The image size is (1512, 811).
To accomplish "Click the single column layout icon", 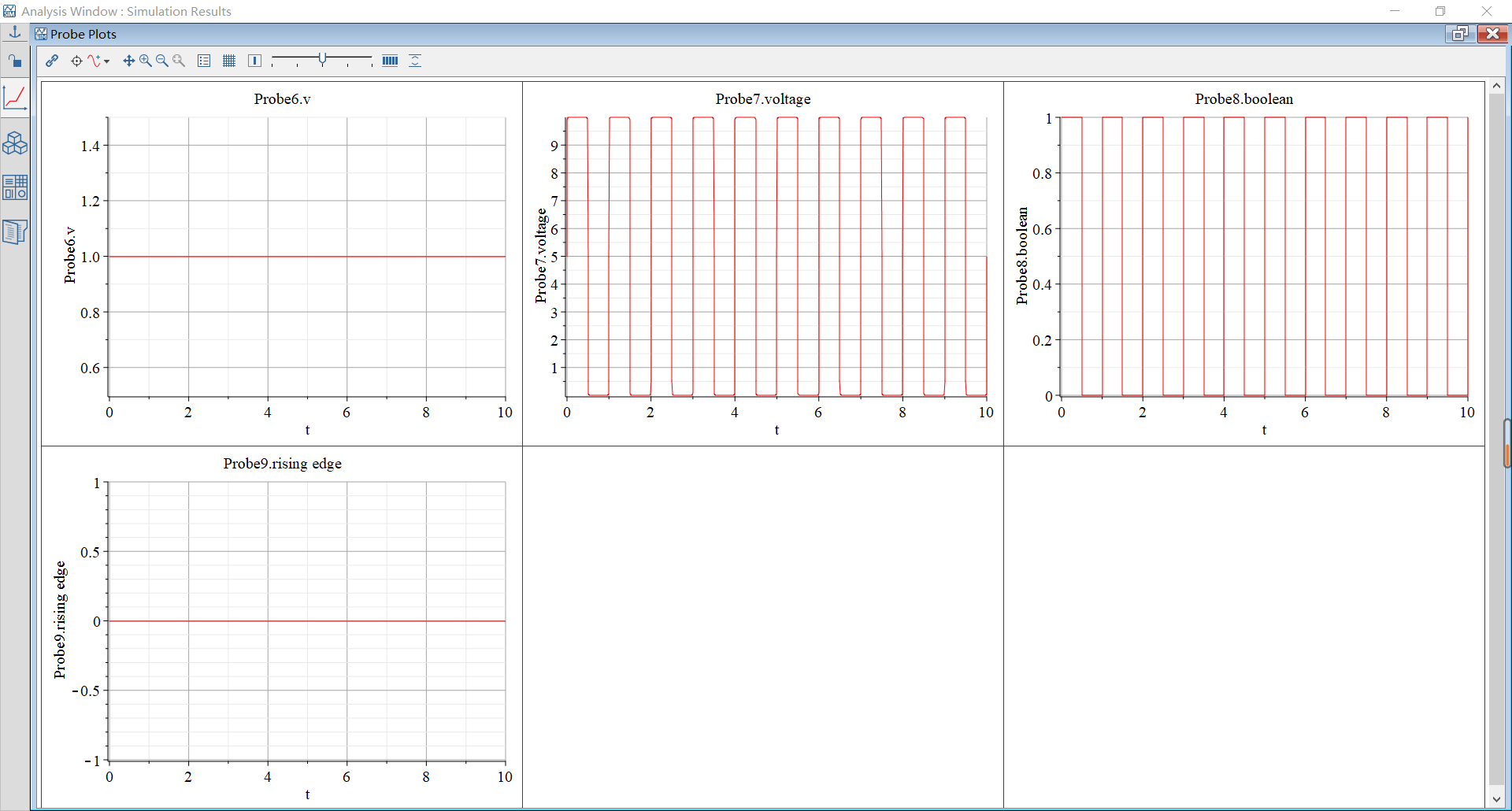I will (x=254, y=61).
